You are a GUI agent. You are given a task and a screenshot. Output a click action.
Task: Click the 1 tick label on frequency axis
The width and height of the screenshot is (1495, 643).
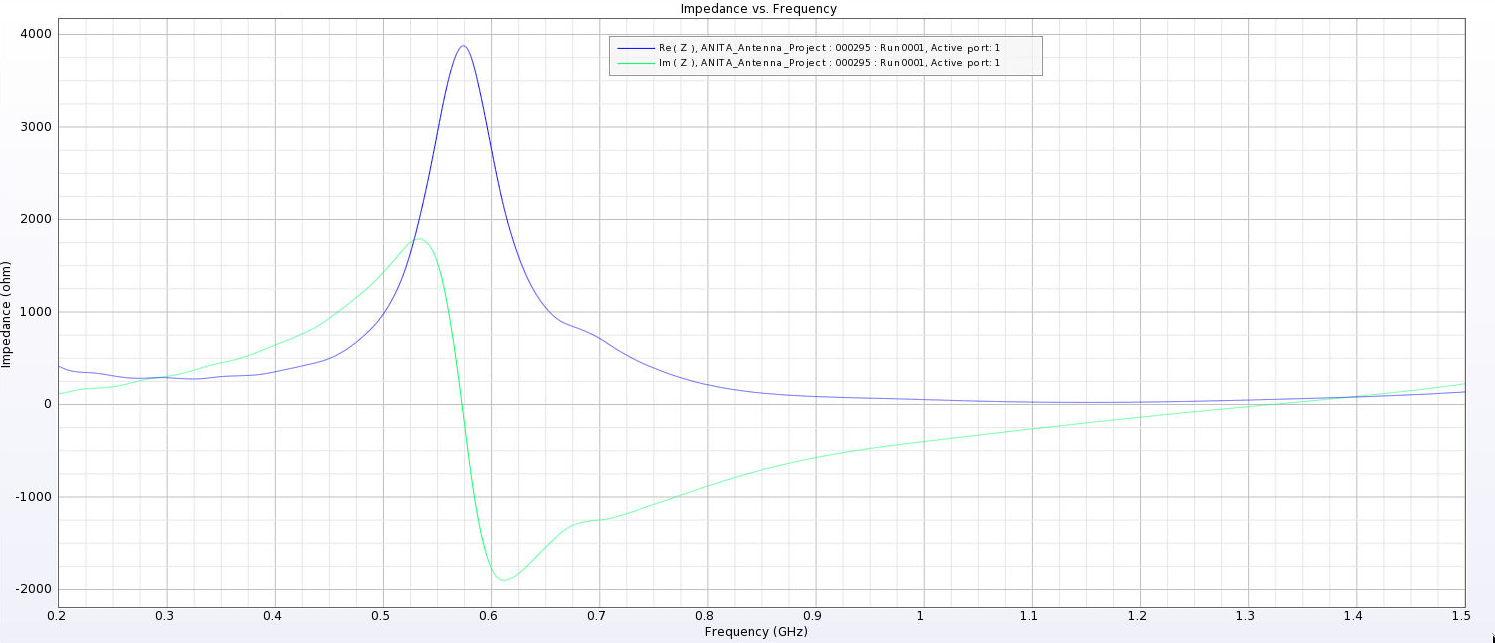pos(922,615)
